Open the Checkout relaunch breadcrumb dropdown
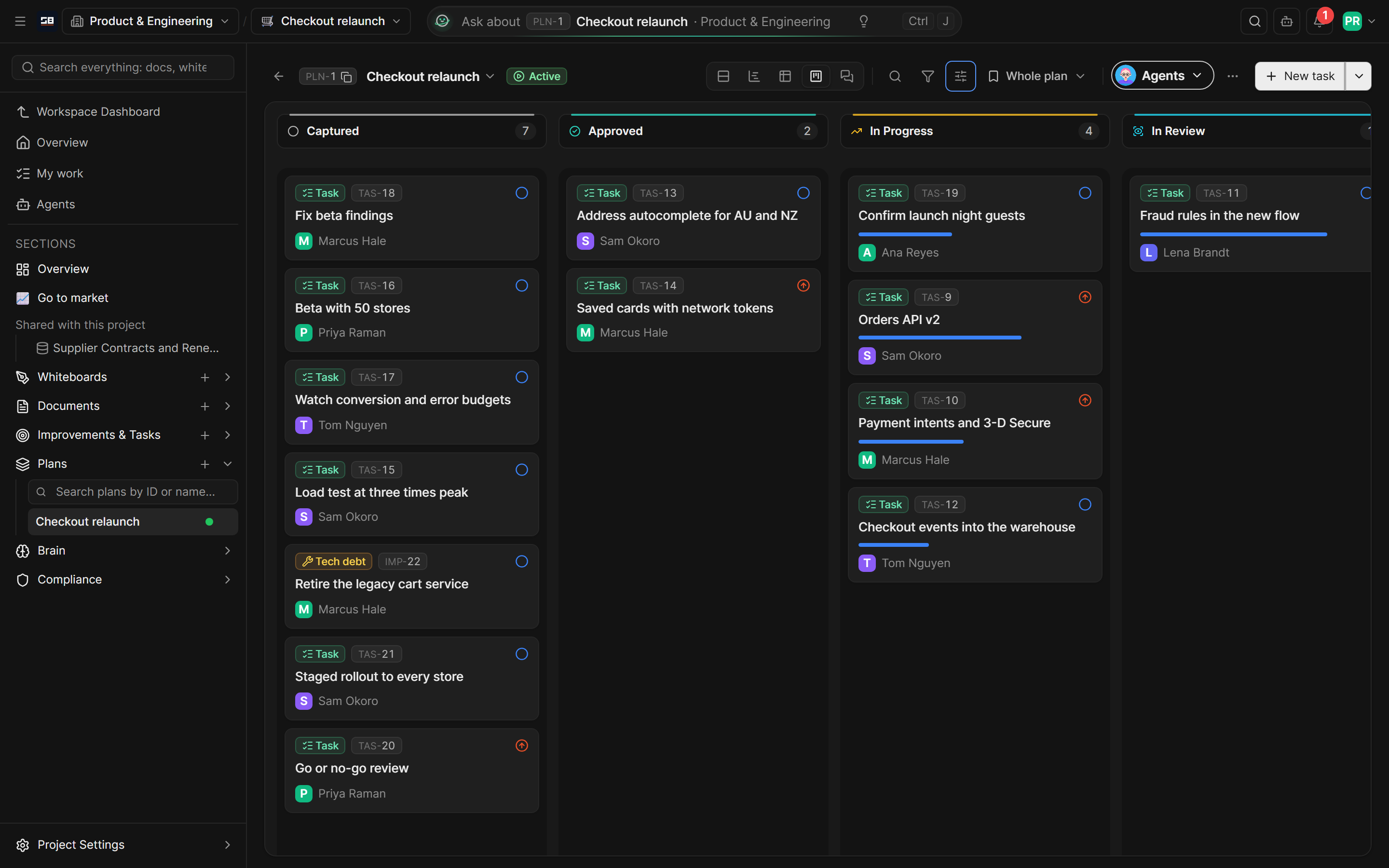 pyautogui.click(x=330, y=21)
